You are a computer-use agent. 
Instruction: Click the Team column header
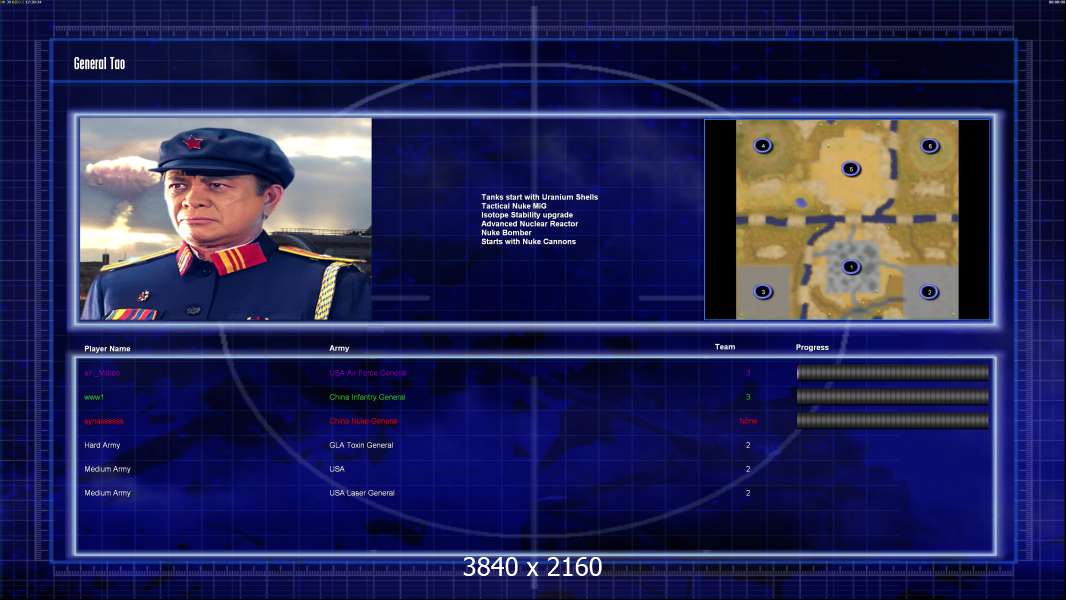coord(725,347)
